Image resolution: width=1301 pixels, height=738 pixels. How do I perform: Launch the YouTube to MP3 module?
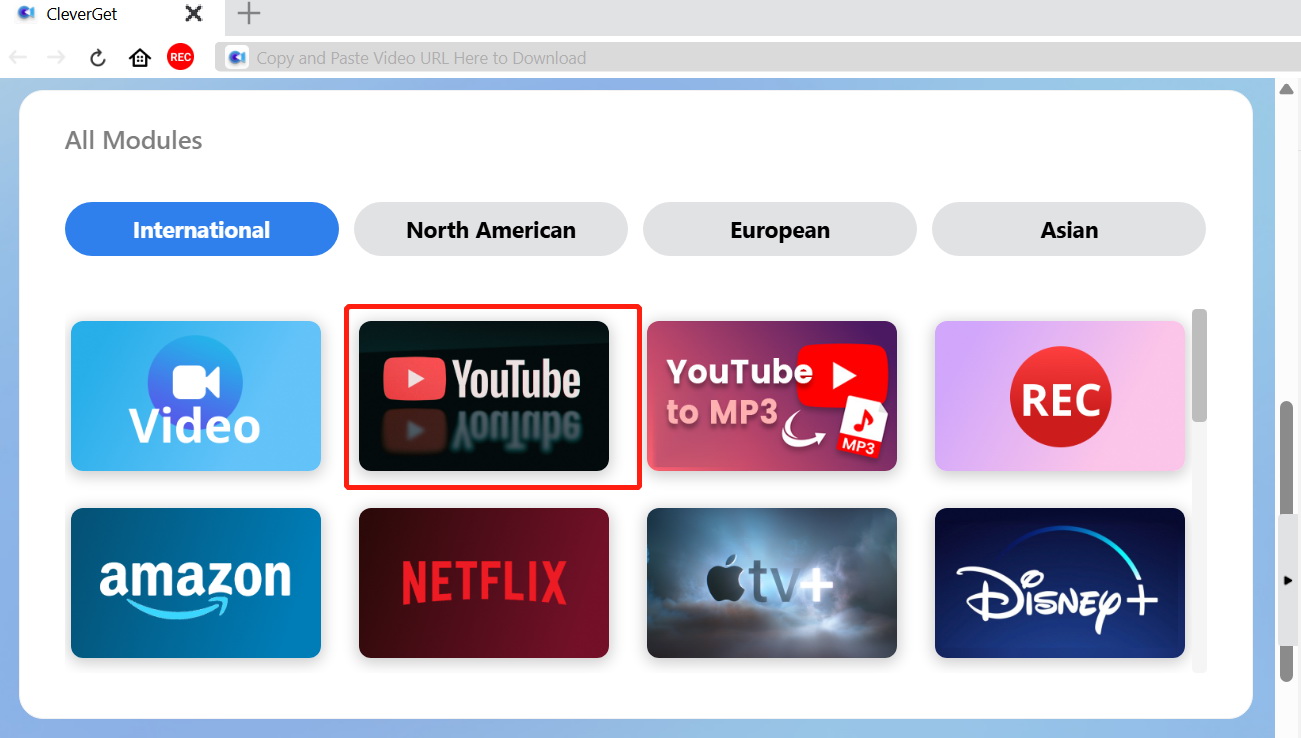point(772,396)
